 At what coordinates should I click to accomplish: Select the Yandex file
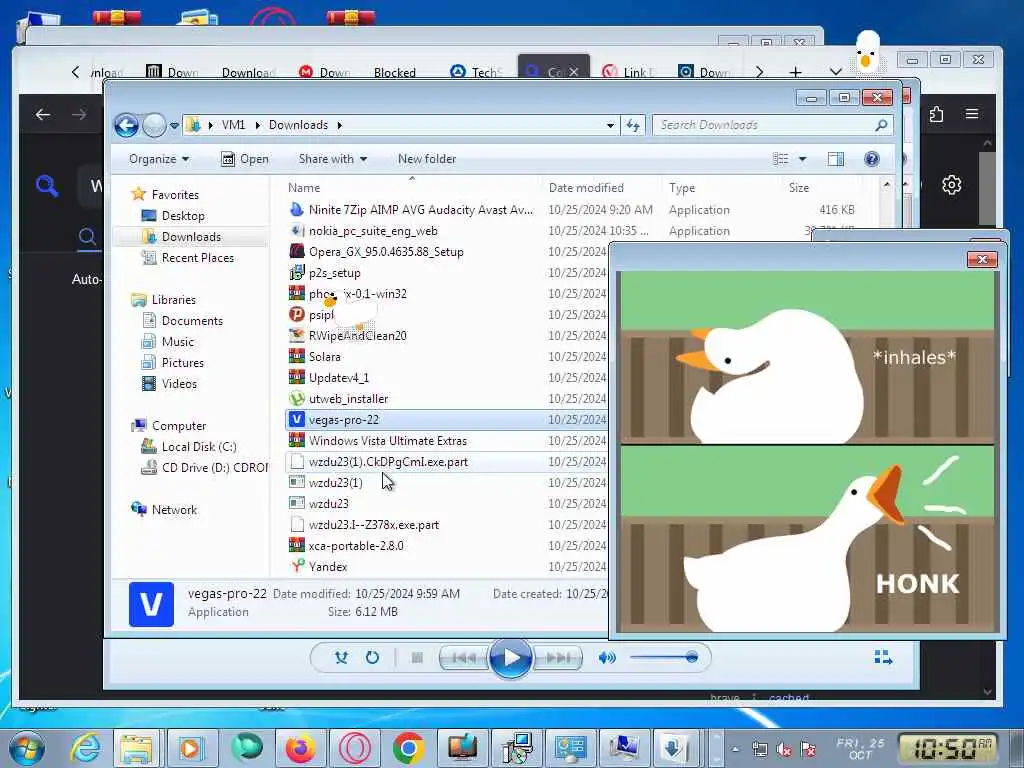click(328, 566)
